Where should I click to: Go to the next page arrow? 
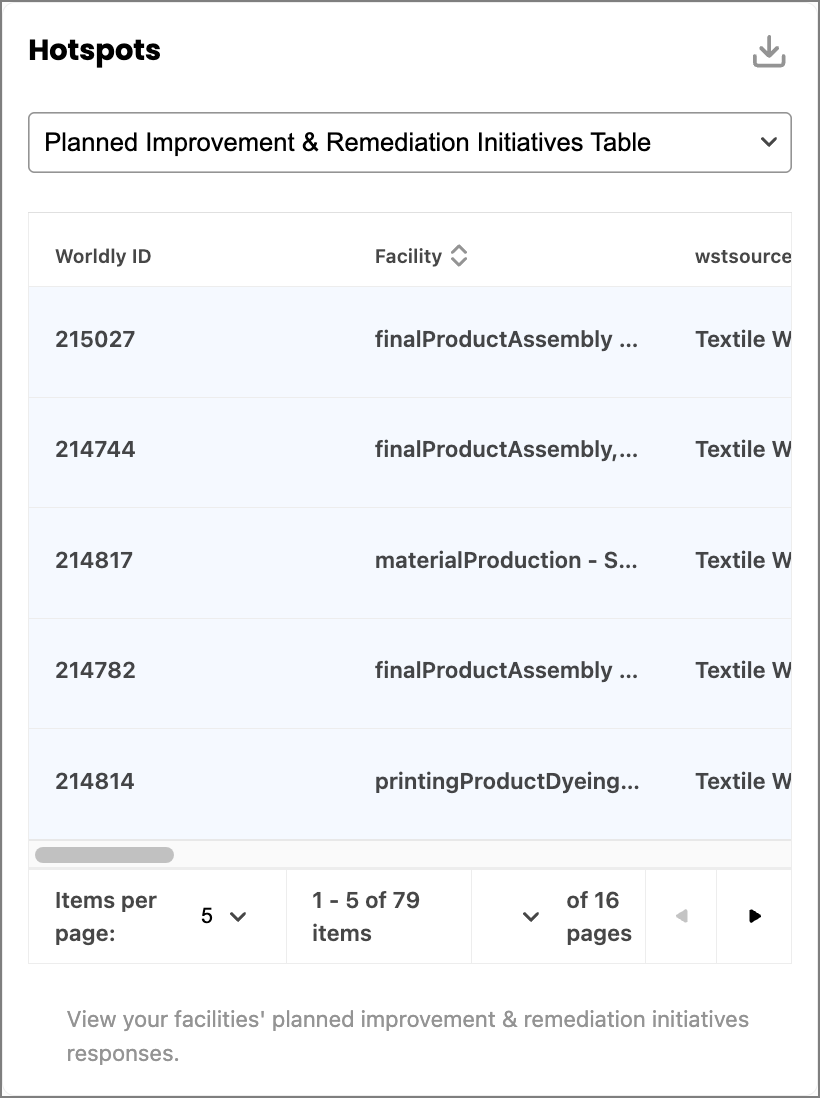click(x=754, y=916)
